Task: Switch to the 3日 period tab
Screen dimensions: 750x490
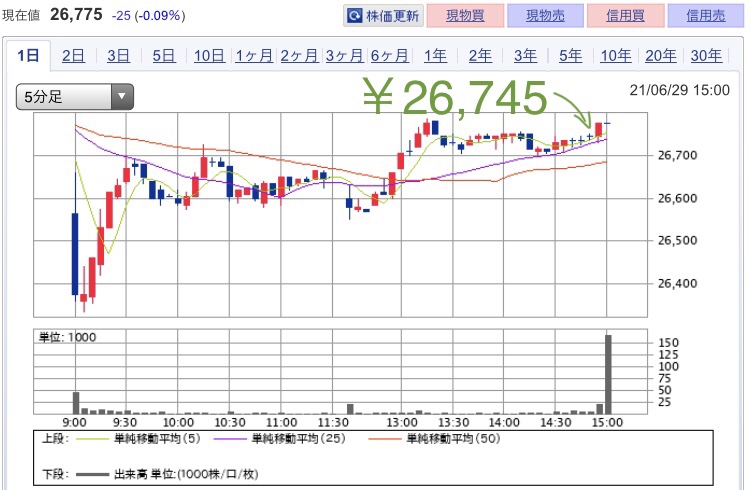Action: point(118,56)
